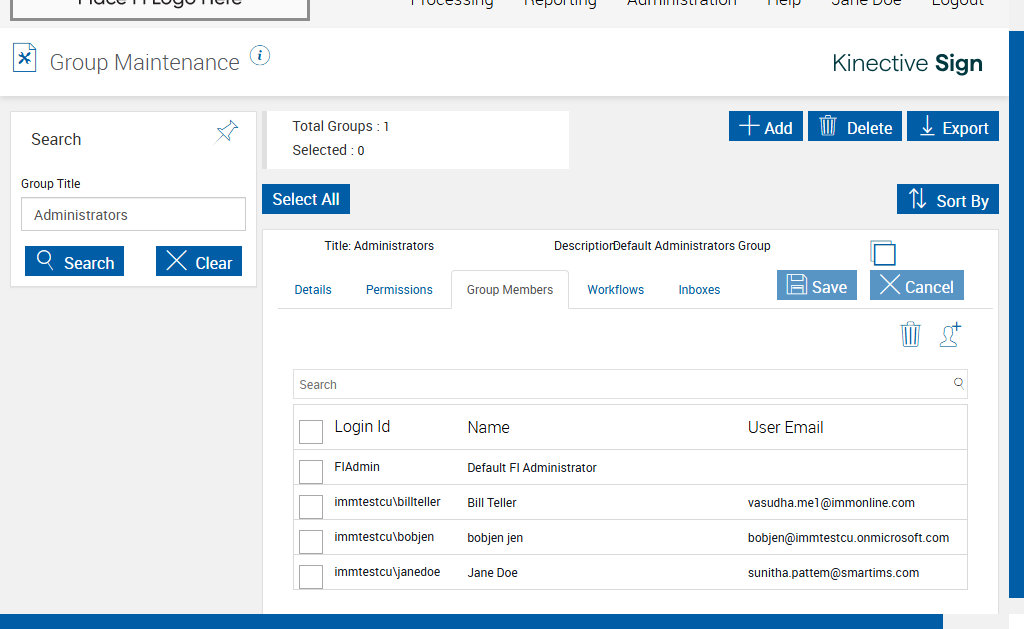Click the Total Groups count text
Viewport: 1024px width, 629px height.
[x=341, y=126]
